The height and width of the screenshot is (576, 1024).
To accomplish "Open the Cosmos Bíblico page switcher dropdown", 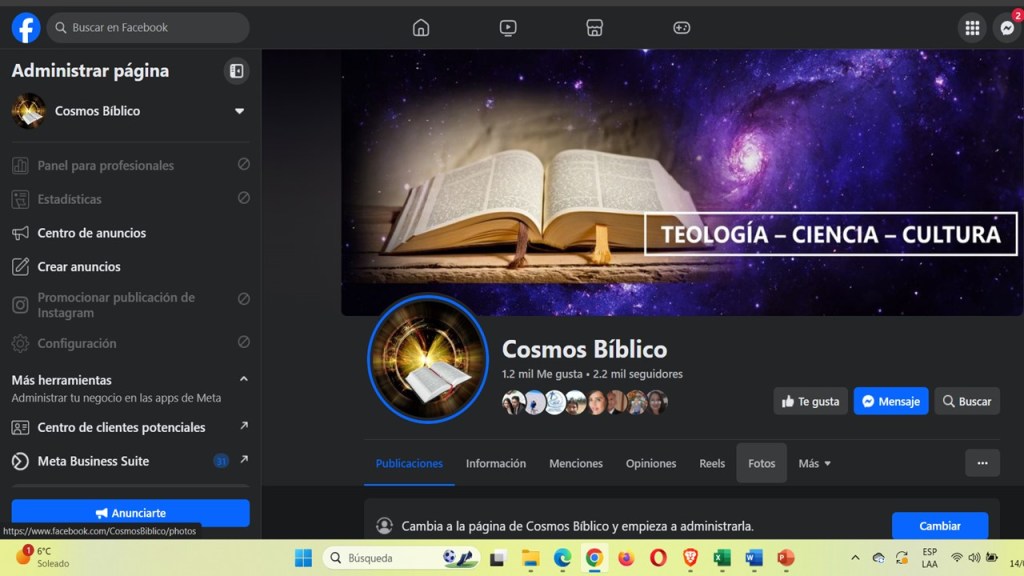I will point(239,111).
